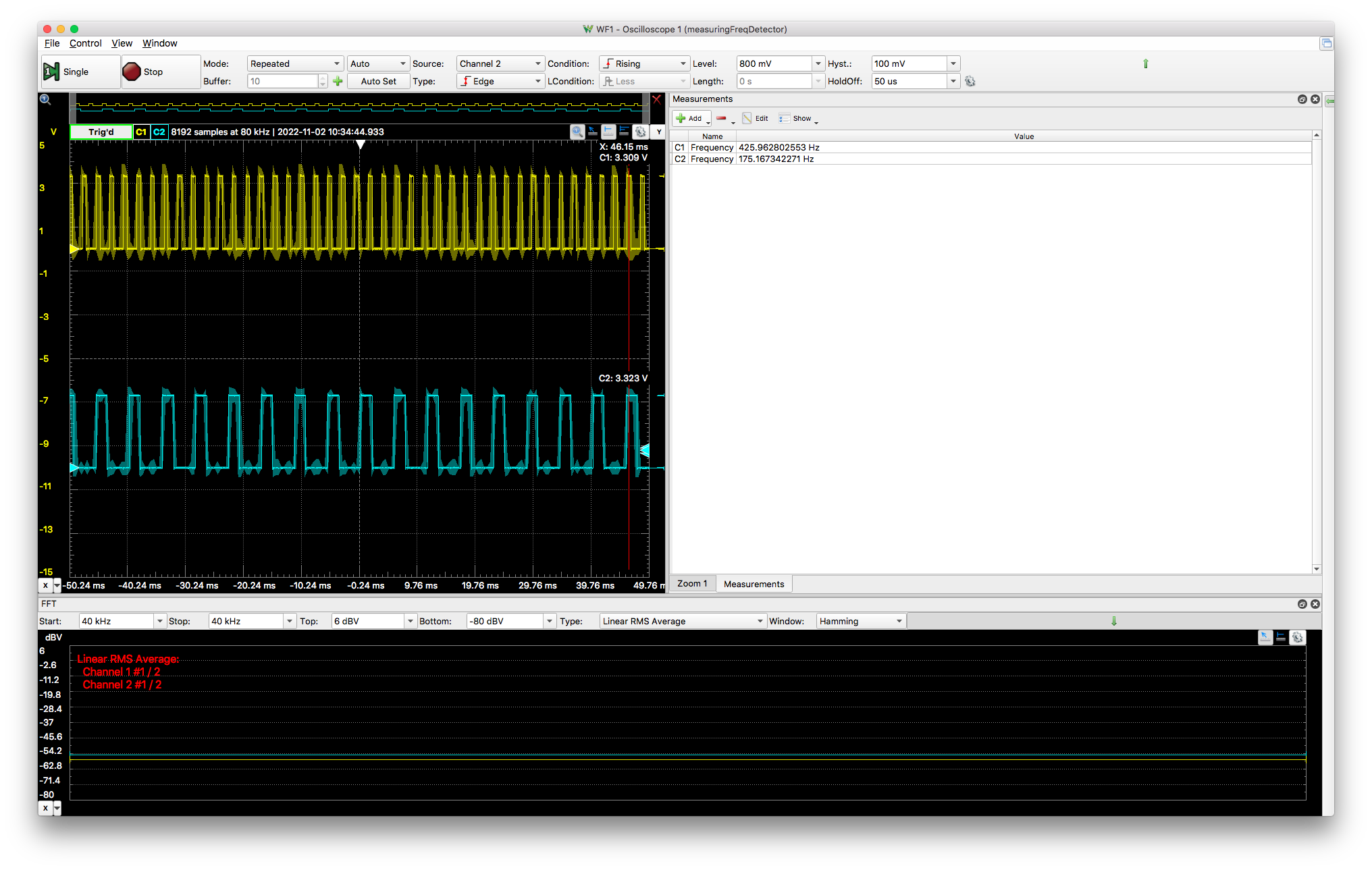Open the Window menu
The height and width of the screenshot is (870, 1372).
click(160, 43)
